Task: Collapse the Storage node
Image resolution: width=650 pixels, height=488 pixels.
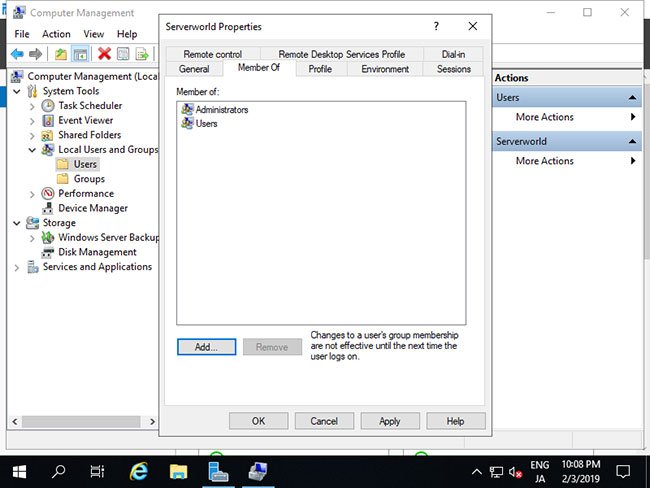Action: coord(17,223)
